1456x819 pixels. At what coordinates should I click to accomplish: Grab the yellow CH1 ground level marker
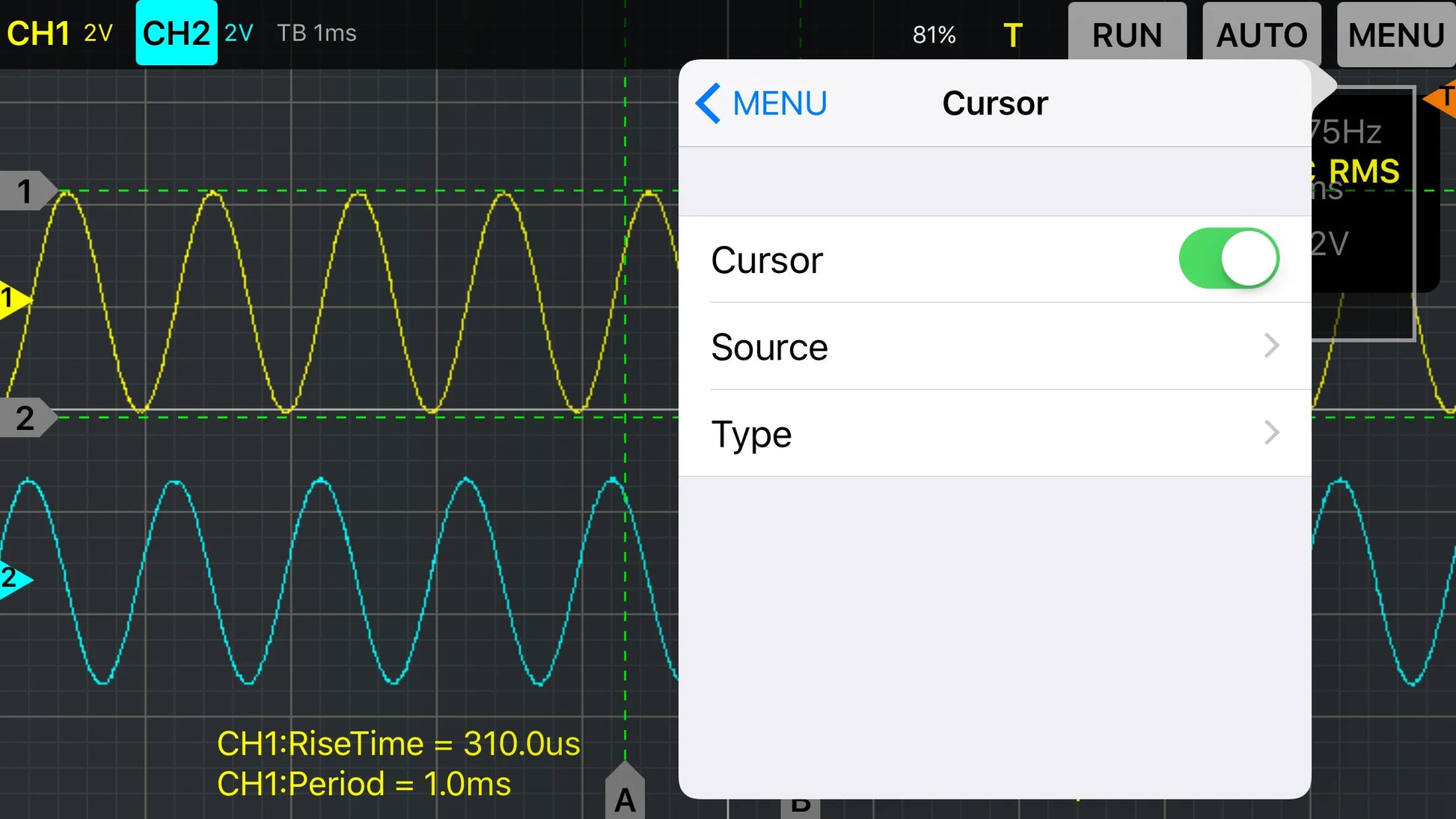(13, 300)
